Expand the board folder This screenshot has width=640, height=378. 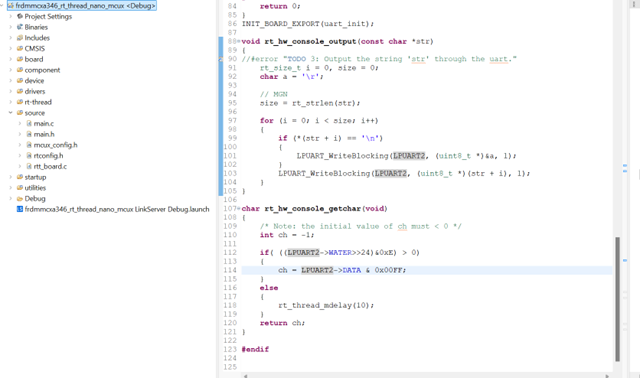(x=11, y=59)
